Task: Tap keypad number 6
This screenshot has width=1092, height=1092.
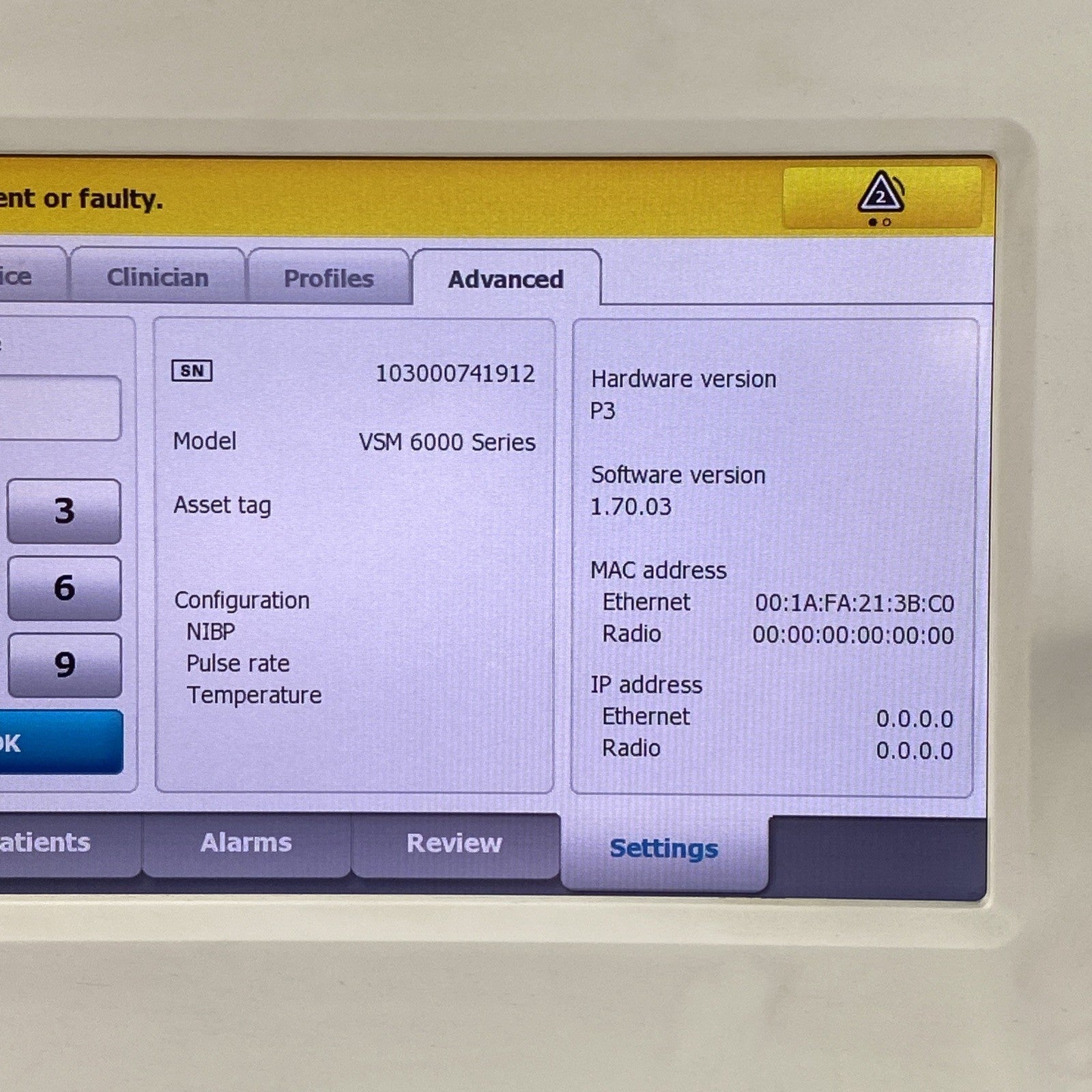Action: point(64,588)
